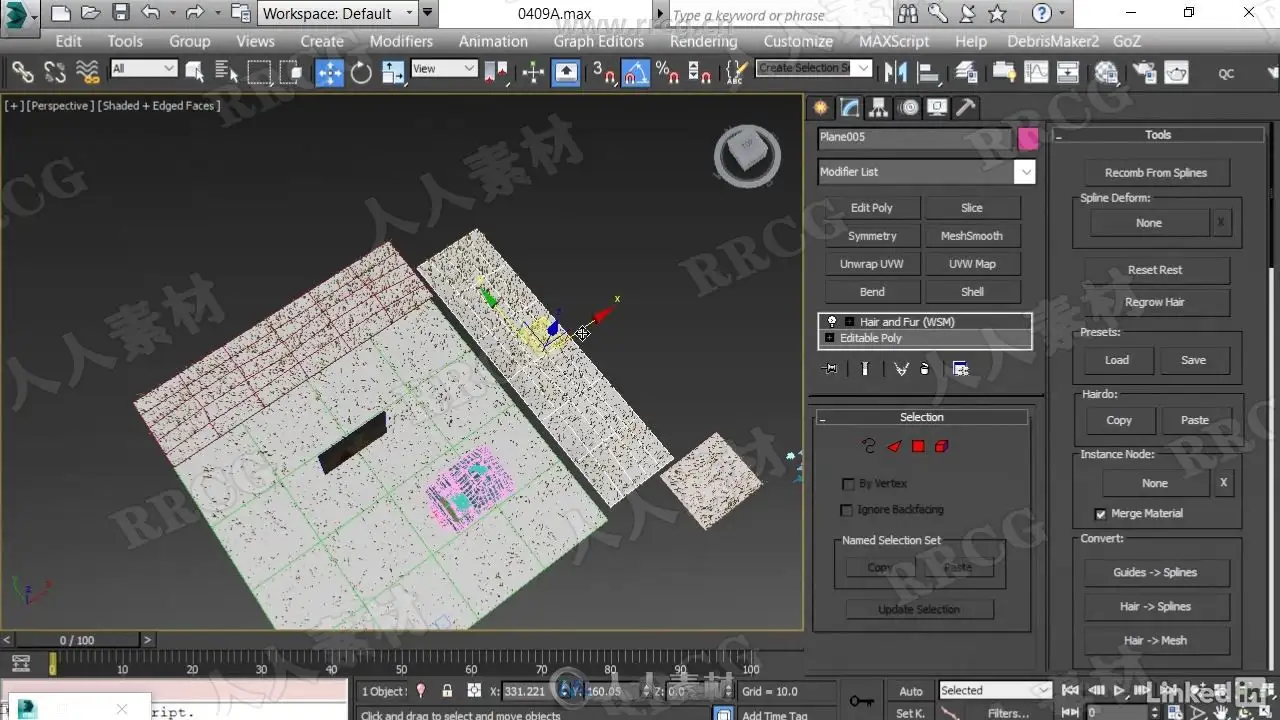Toggle Hair and Fur modifier lightbulb
Image resolution: width=1280 pixels, height=720 pixels.
[x=831, y=322]
